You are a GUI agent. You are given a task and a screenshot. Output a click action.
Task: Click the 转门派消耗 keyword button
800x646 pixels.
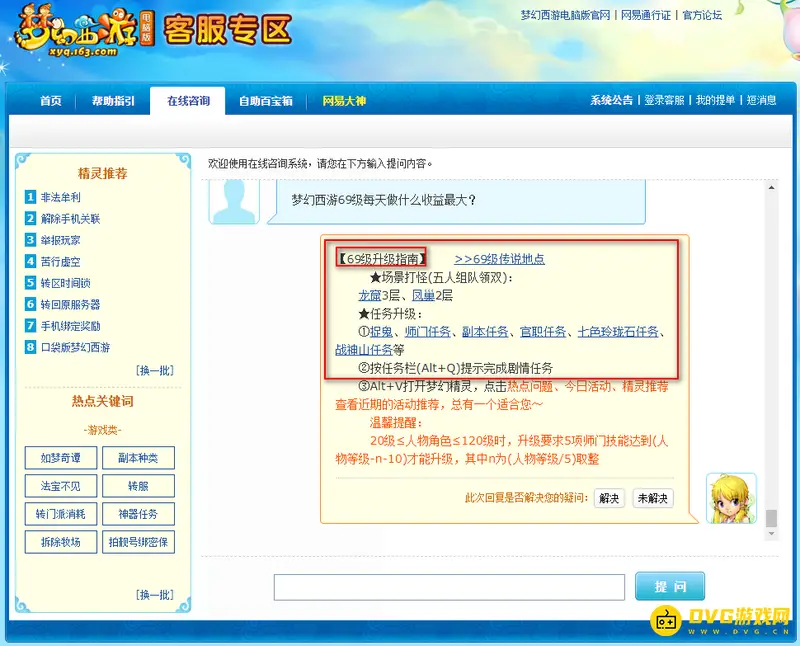61,514
